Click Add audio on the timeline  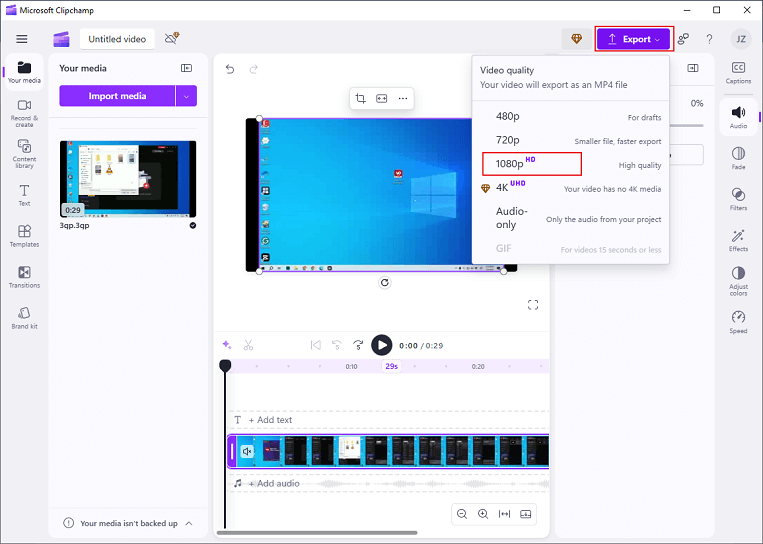tap(273, 484)
